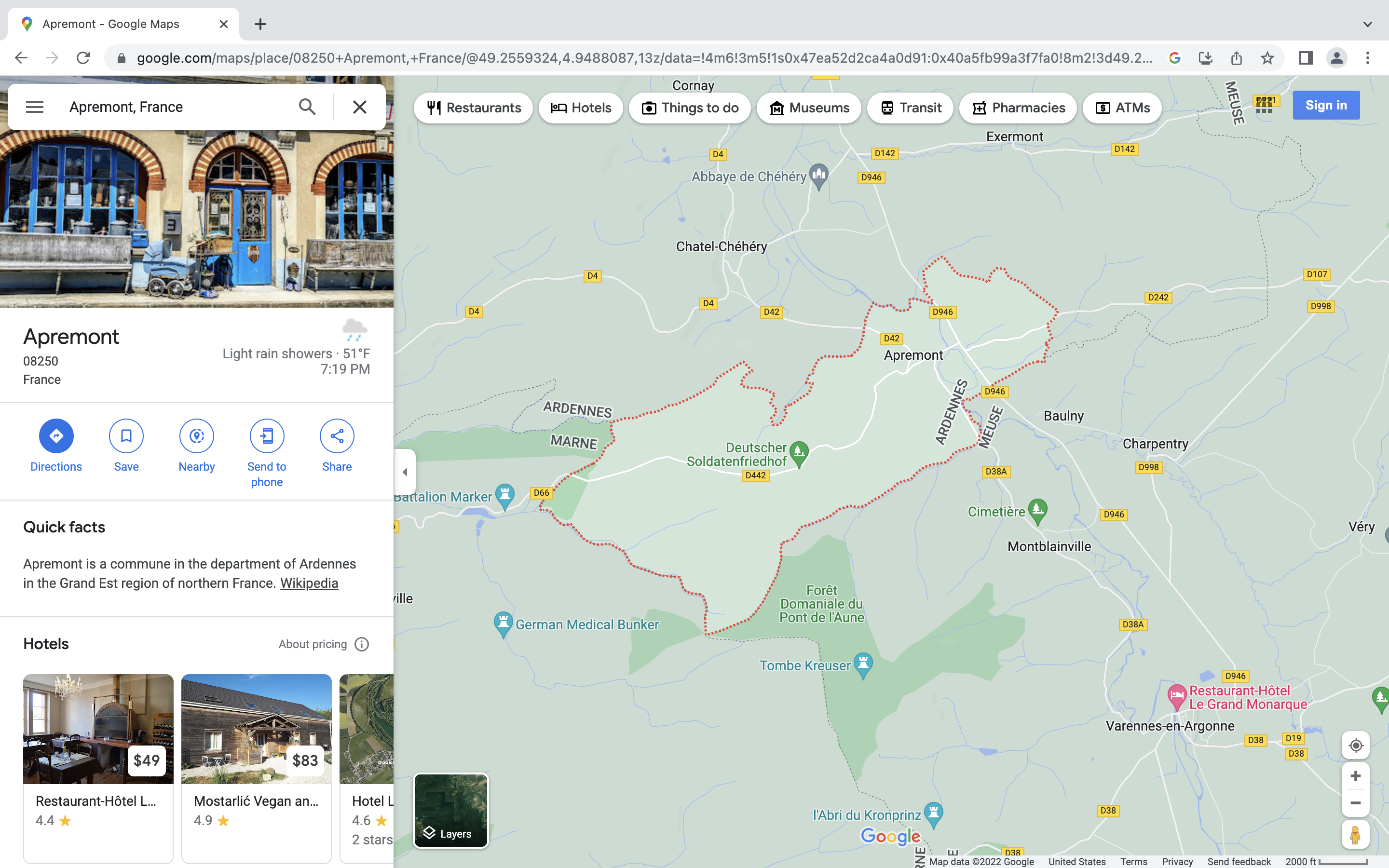Save Apremont with the bookmark icon
This screenshot has width=1389, height=868.
pyautogui.click(x=126, y=436)
